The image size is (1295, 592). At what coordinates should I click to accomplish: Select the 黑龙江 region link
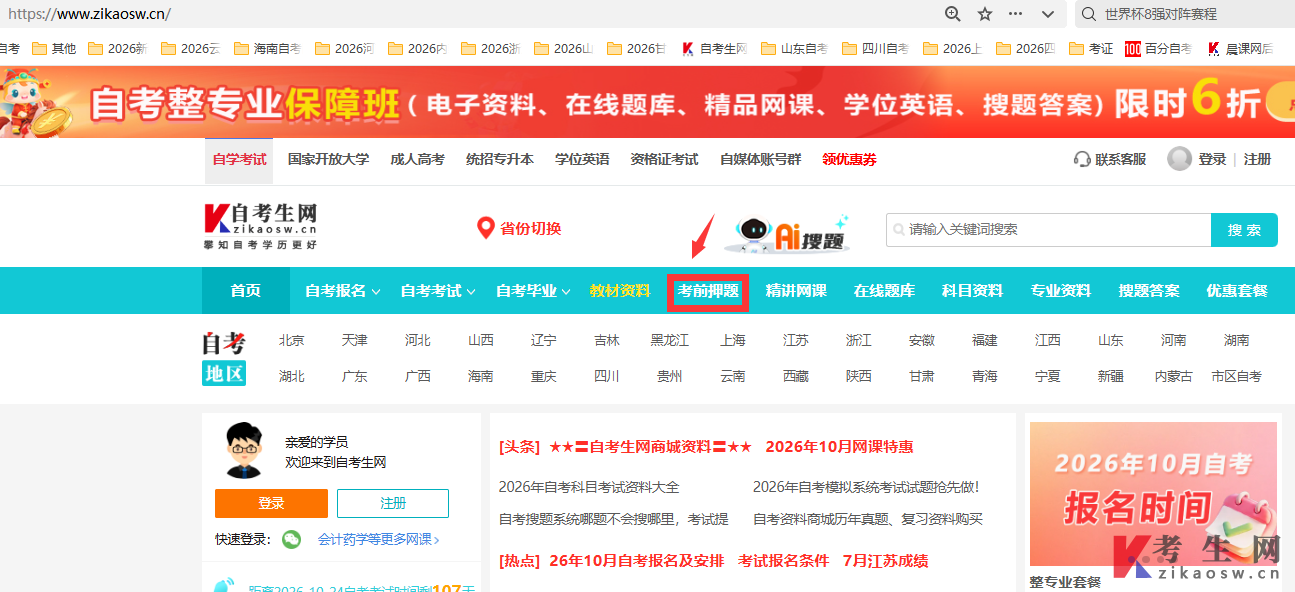pos(670,340)
